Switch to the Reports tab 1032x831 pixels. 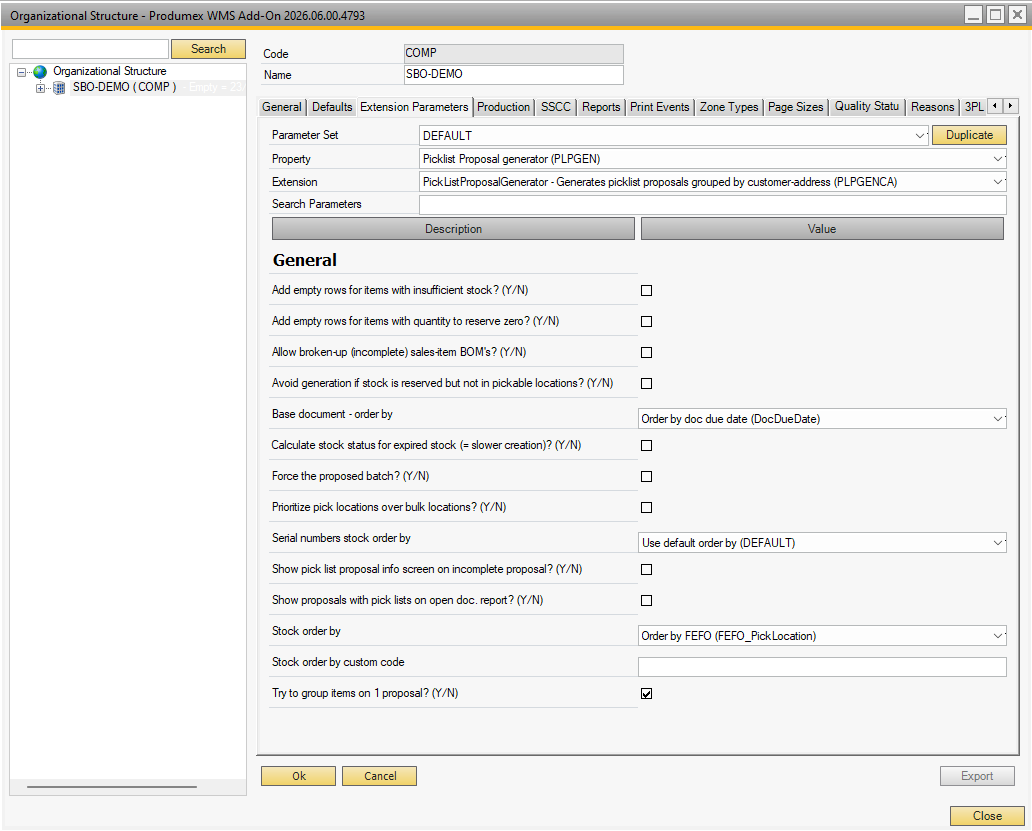[601, 107]
